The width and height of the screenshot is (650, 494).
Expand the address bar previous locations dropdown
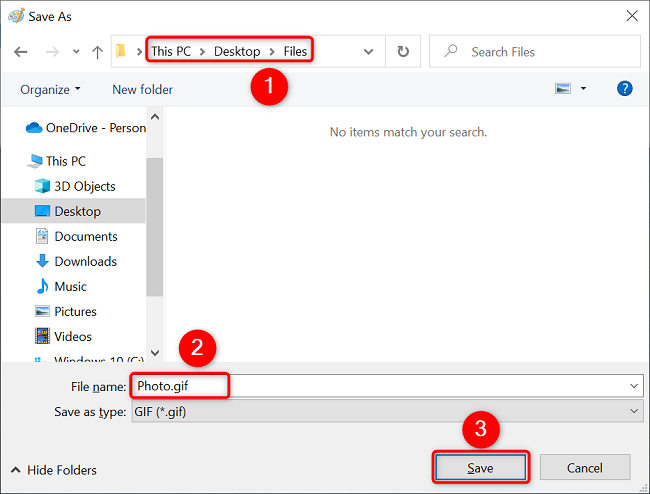[x=369, y=51]
